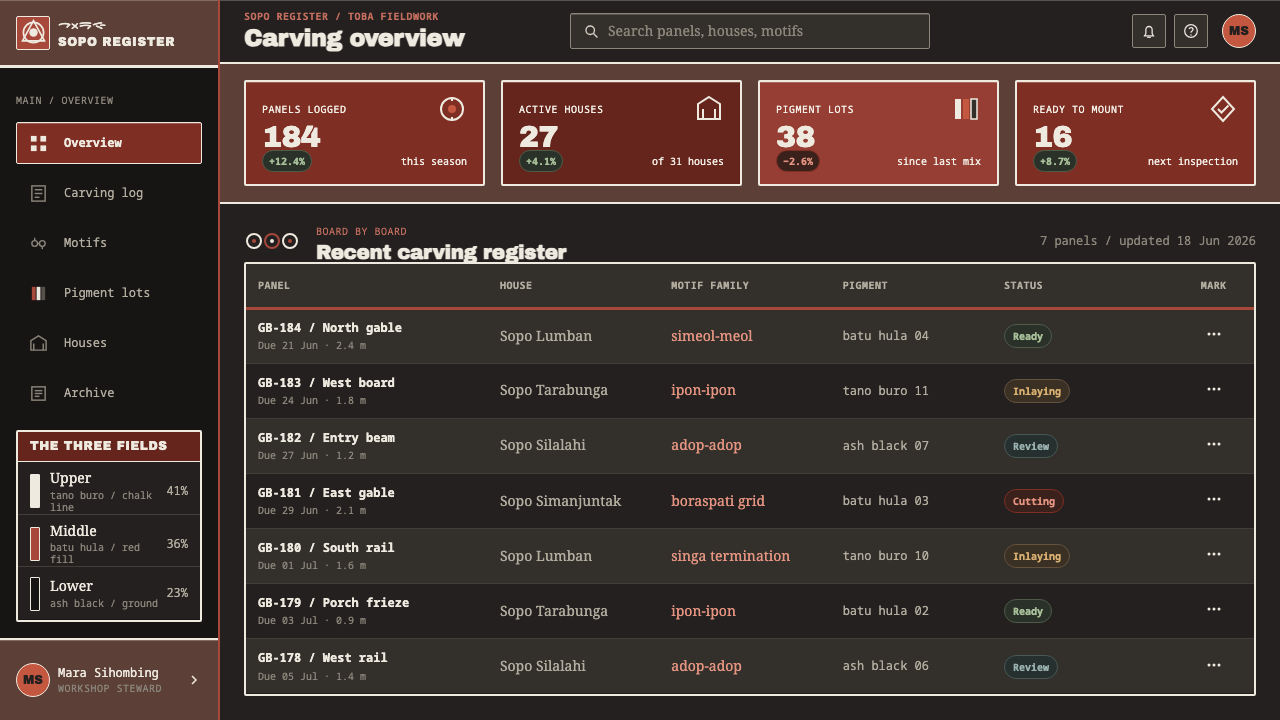Open row actions for GB-181 East gable
The image size is (1280, 720).
pyautogui.click(x=1214, y=500)
